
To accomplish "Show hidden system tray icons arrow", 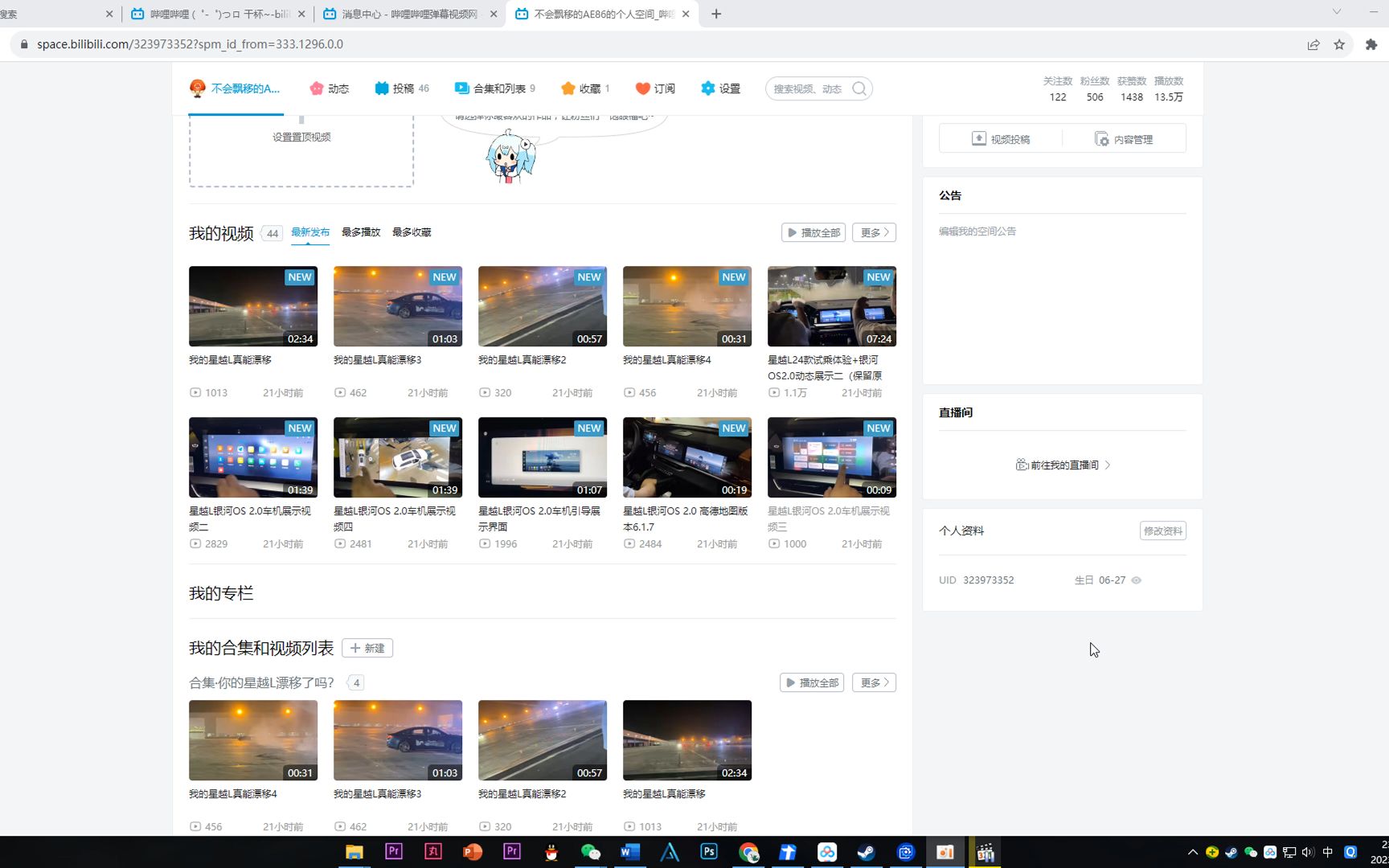I will click(1193, 852).
